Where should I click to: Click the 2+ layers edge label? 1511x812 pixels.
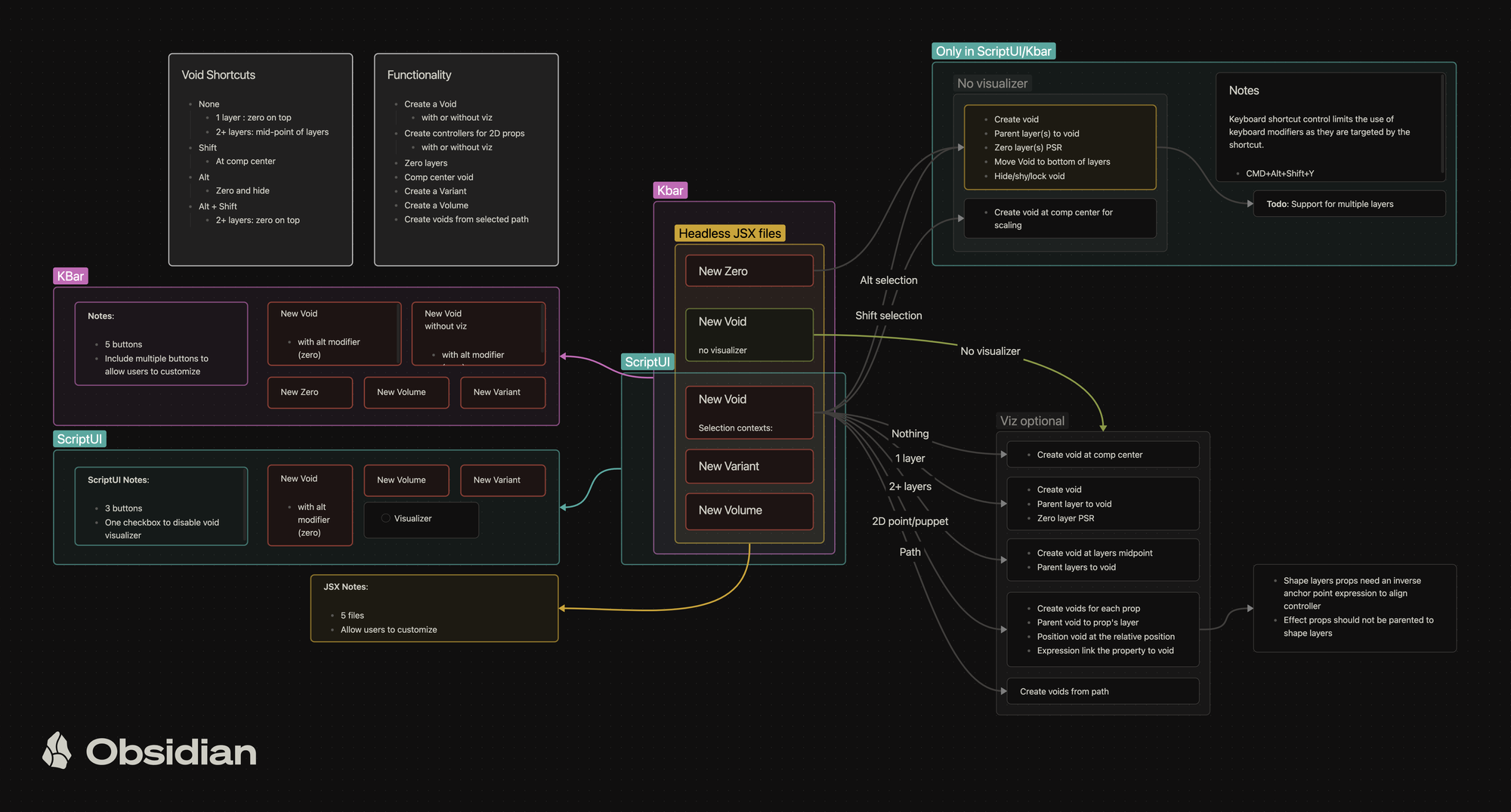(x=910, y=486)
